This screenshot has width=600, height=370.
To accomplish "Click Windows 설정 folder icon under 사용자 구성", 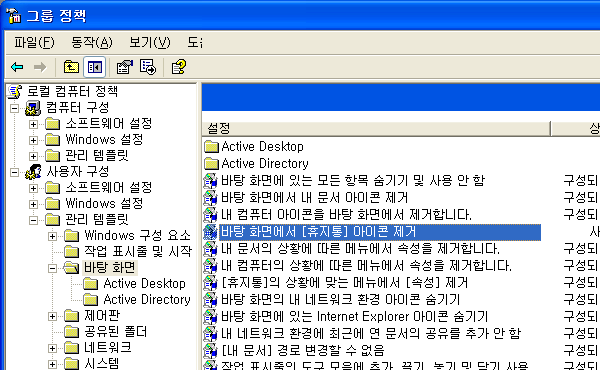I will 53,204.
